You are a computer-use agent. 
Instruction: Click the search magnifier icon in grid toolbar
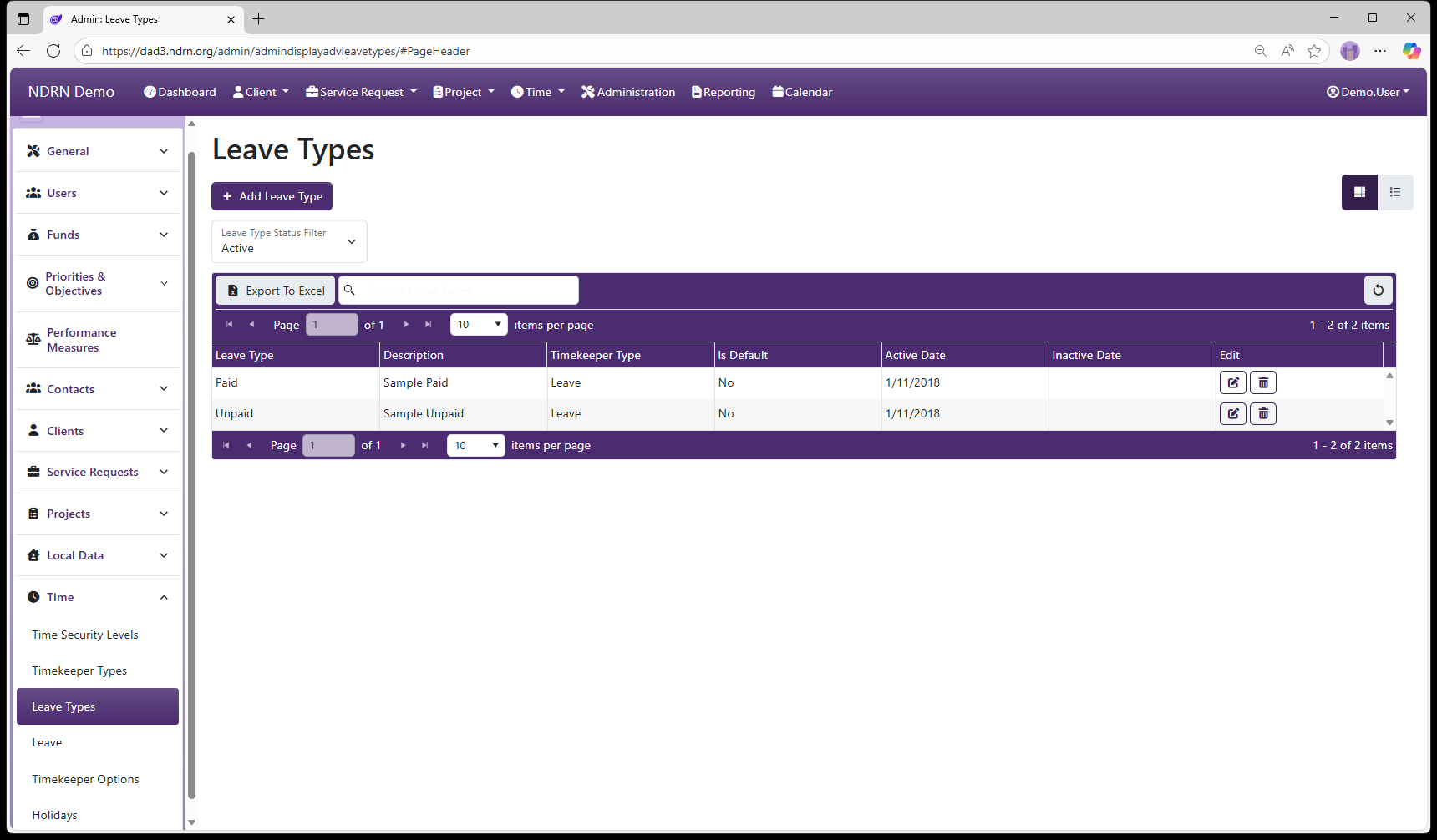click(350, 290)
